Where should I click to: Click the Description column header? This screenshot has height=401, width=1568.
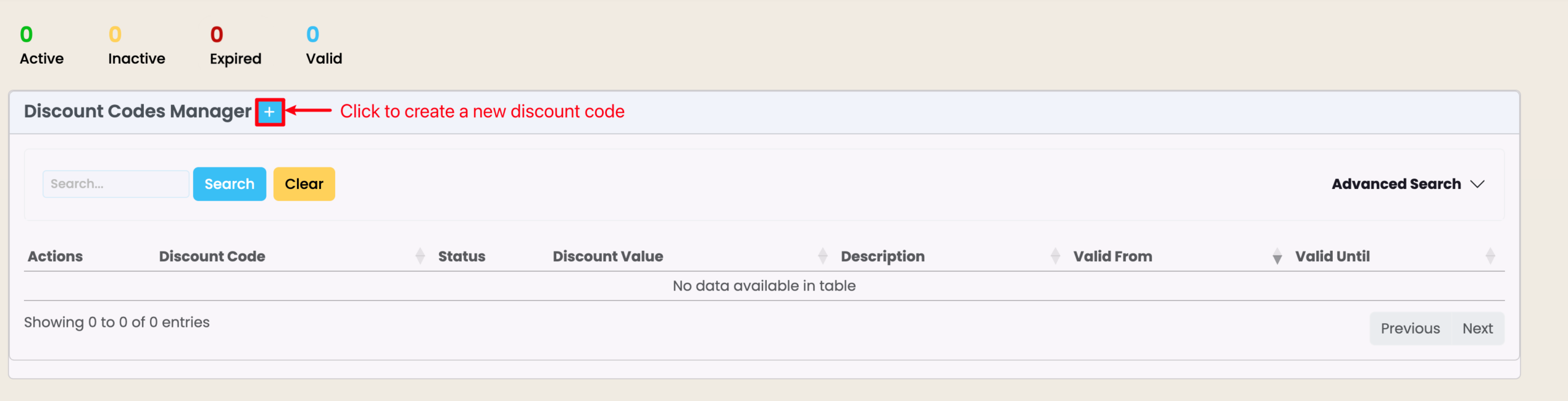883,256
